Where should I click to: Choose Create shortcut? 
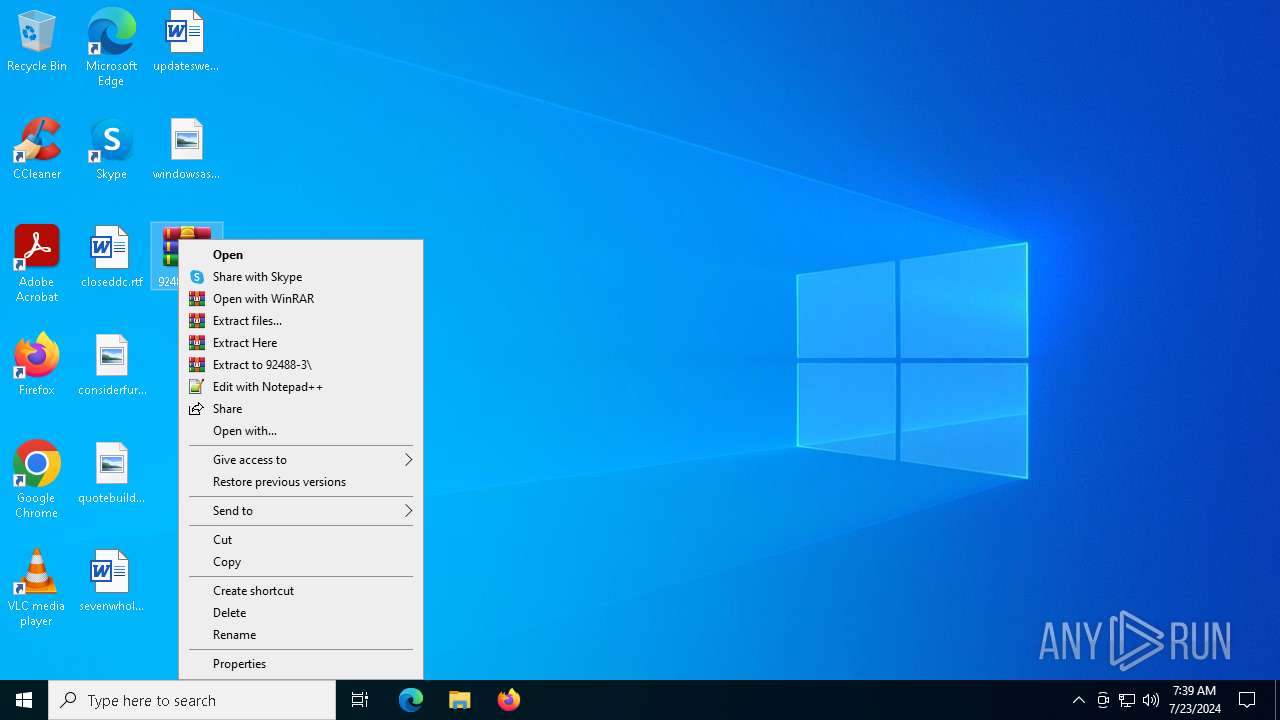(x=301, y=591)
